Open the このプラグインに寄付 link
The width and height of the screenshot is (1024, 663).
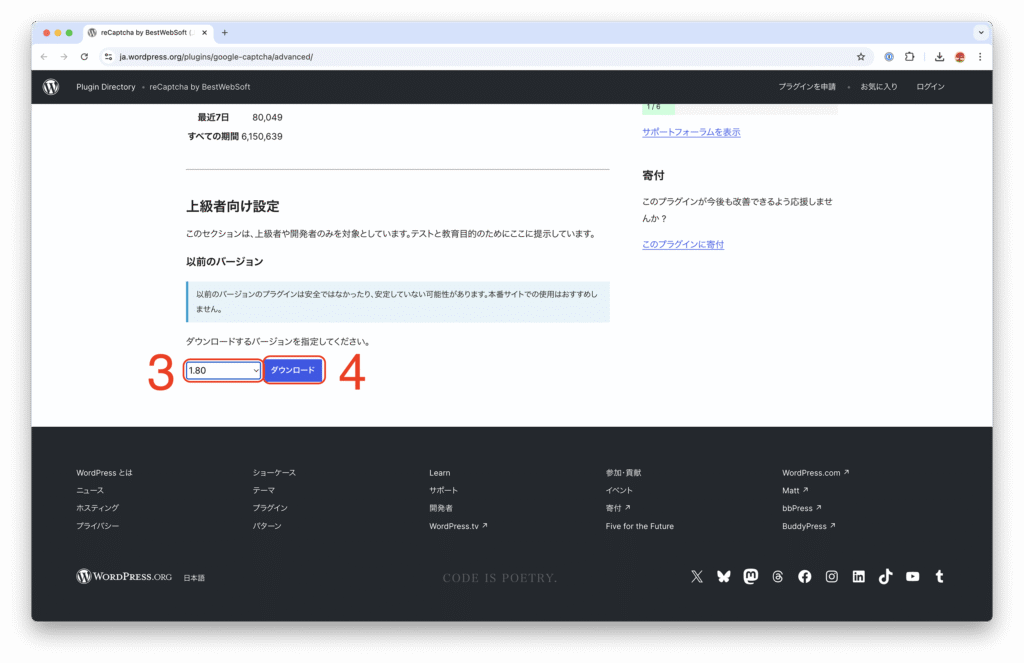[x=683, y=244]
